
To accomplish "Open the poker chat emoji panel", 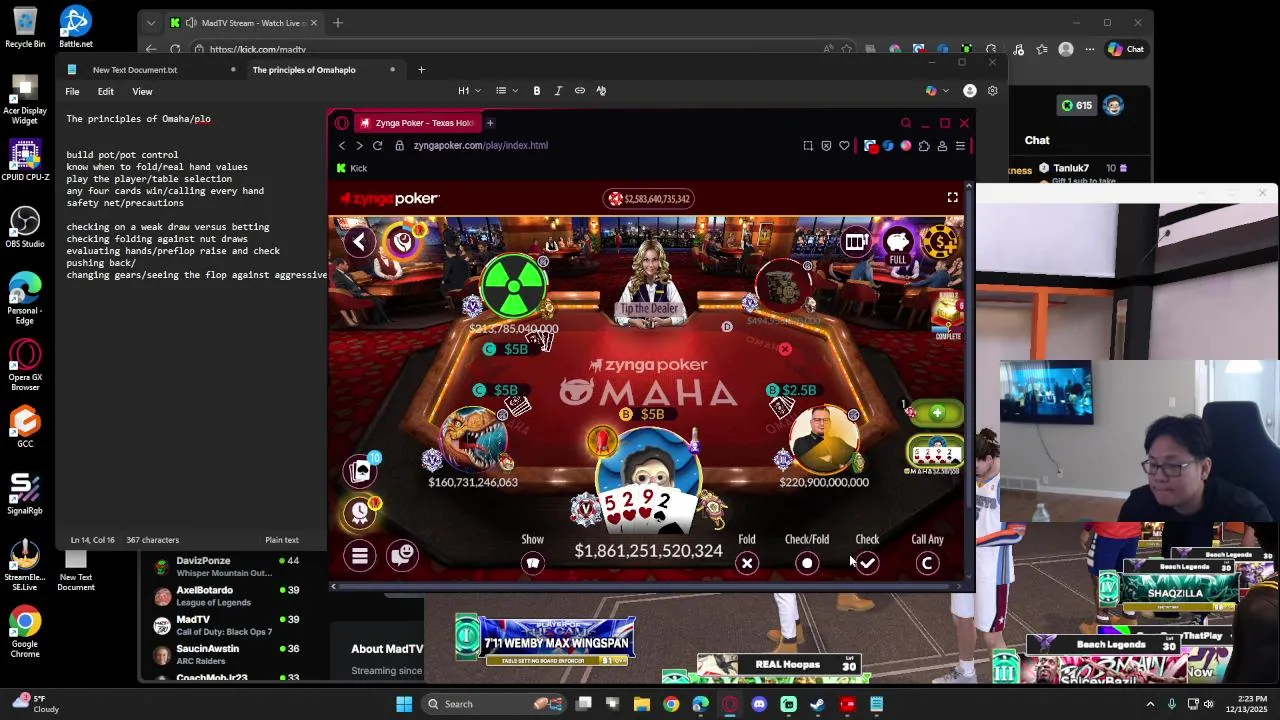I will tap(402, 555).
